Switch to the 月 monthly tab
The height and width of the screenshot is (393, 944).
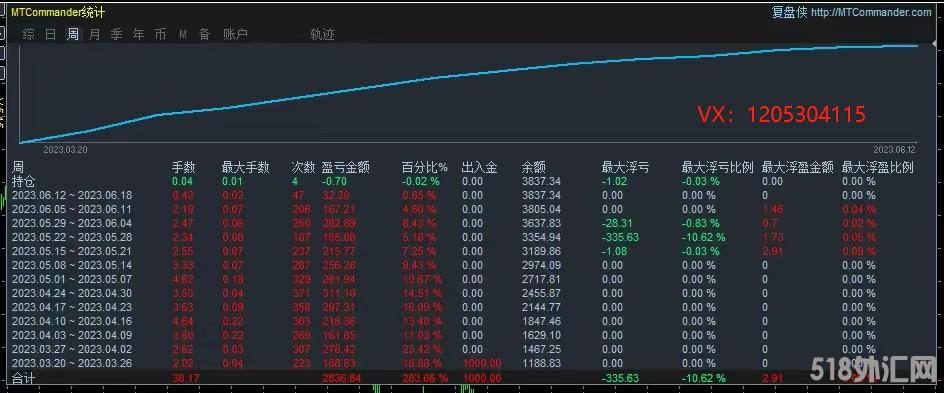click(95, 34)
